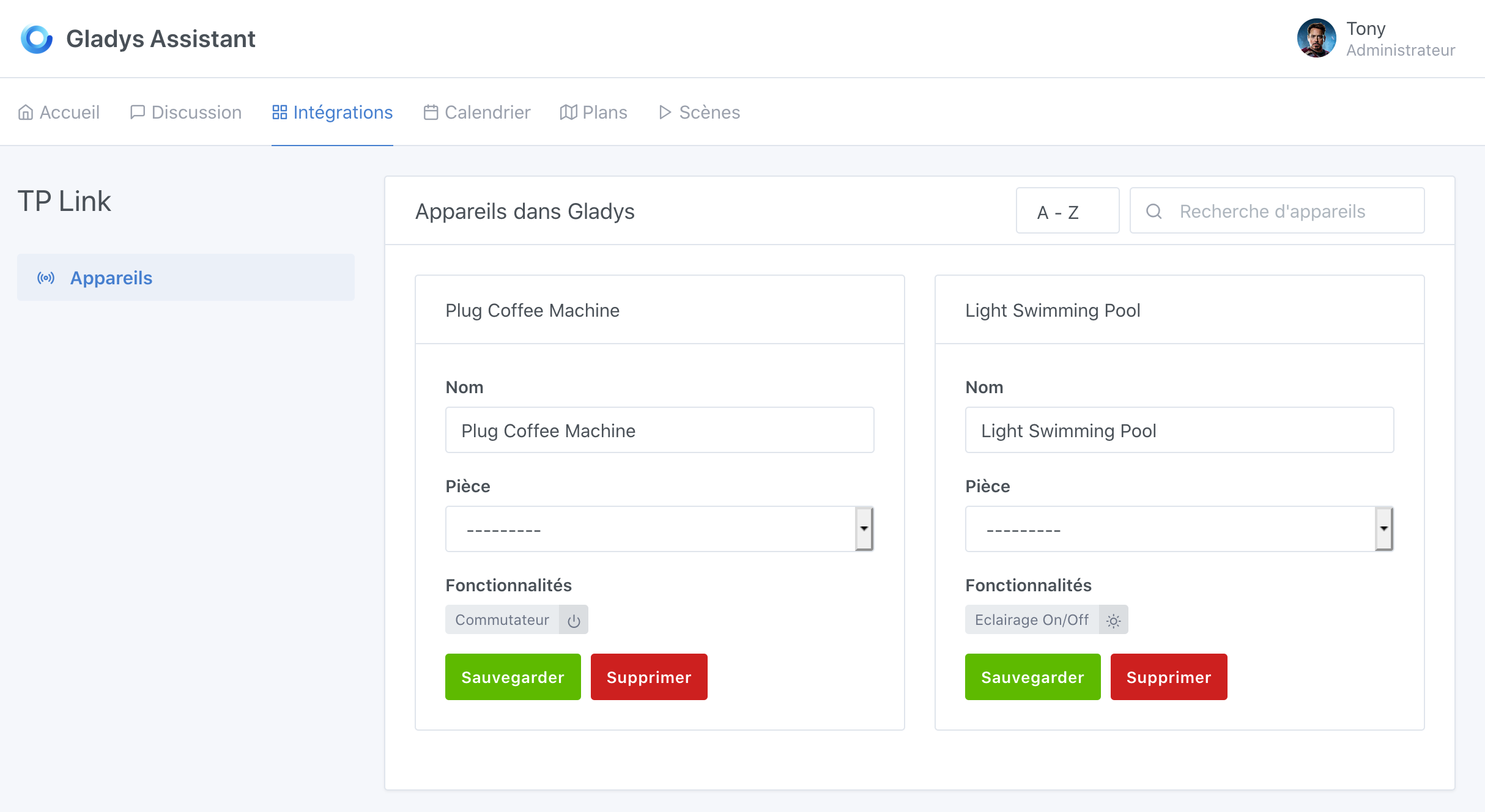Switch to the Discussion tab
Viewport: 1485px width, 812px height.
coord(186,113)
